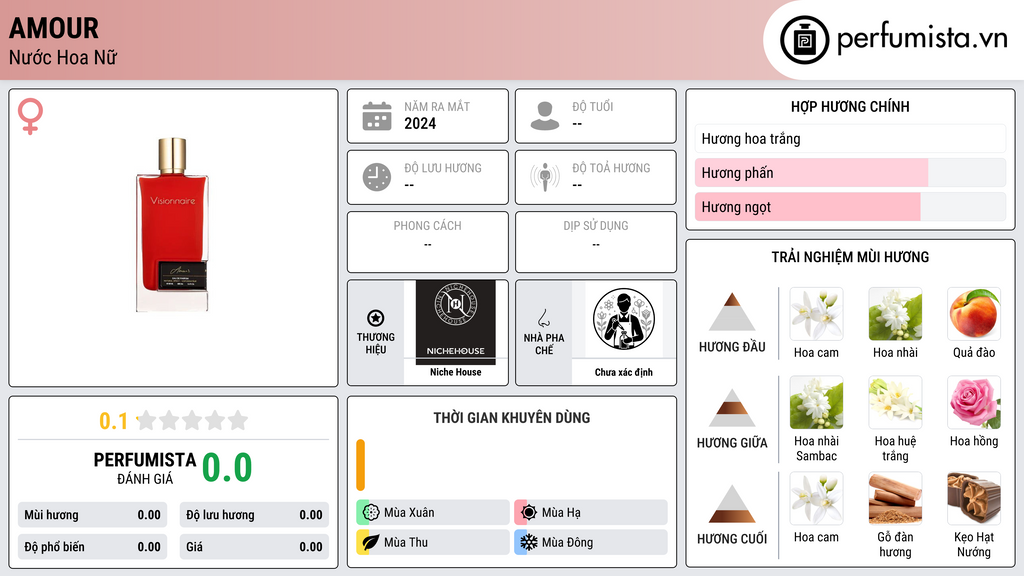Click the Mùa Thu leaf icon

point(371,542)
